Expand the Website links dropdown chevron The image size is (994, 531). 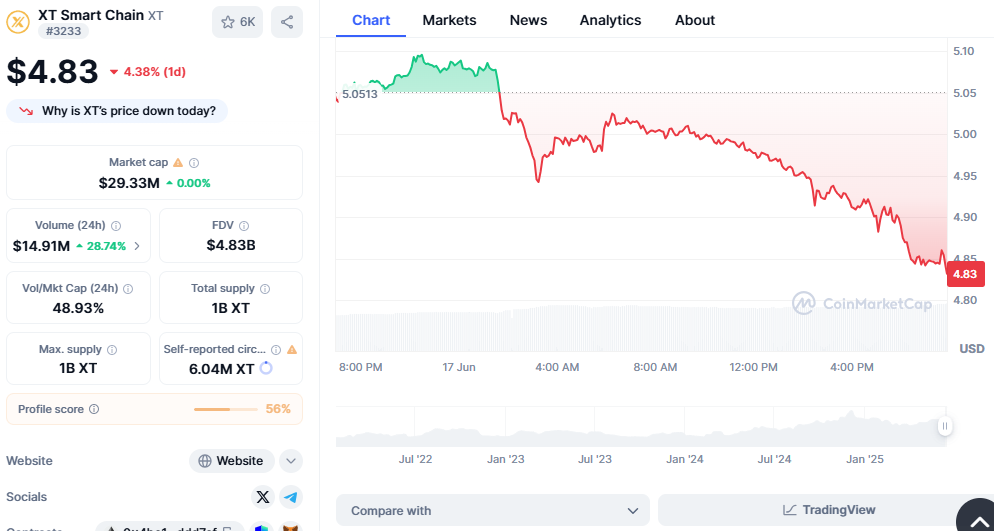coord(291,461)
